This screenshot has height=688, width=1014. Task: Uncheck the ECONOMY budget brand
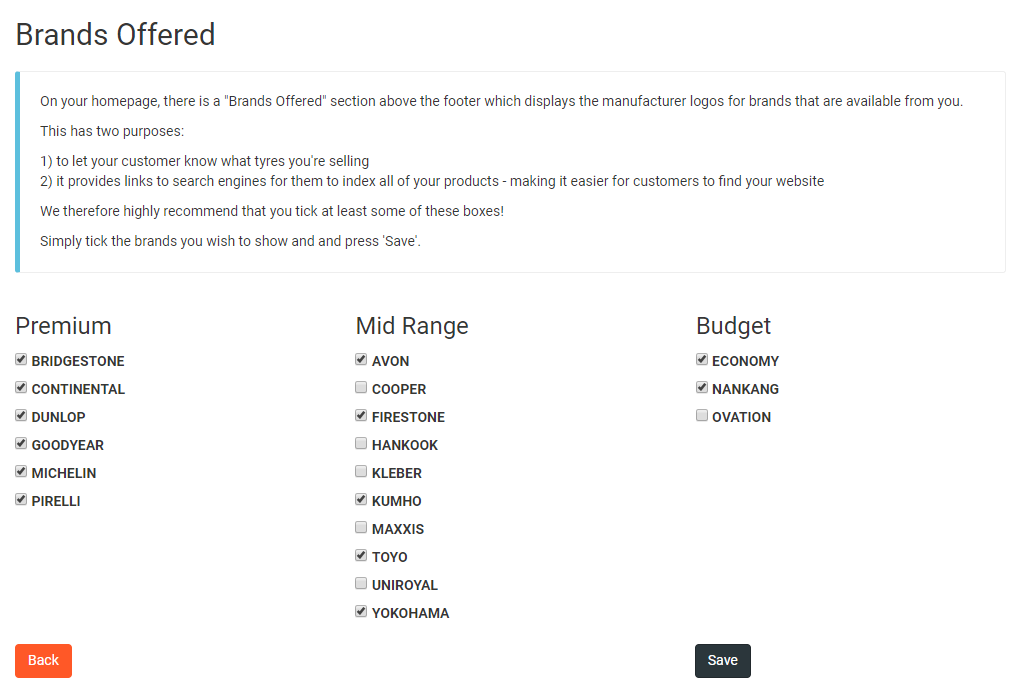click(x=702, y=360)
